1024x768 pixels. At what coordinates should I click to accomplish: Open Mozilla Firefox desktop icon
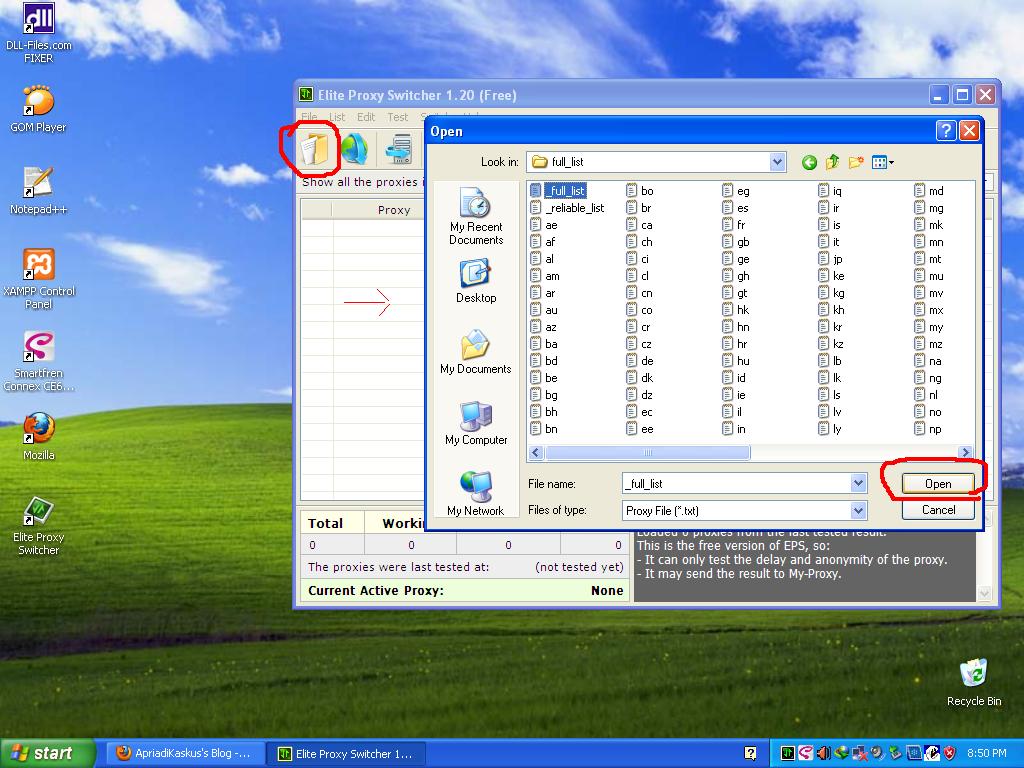click(39, 436)
